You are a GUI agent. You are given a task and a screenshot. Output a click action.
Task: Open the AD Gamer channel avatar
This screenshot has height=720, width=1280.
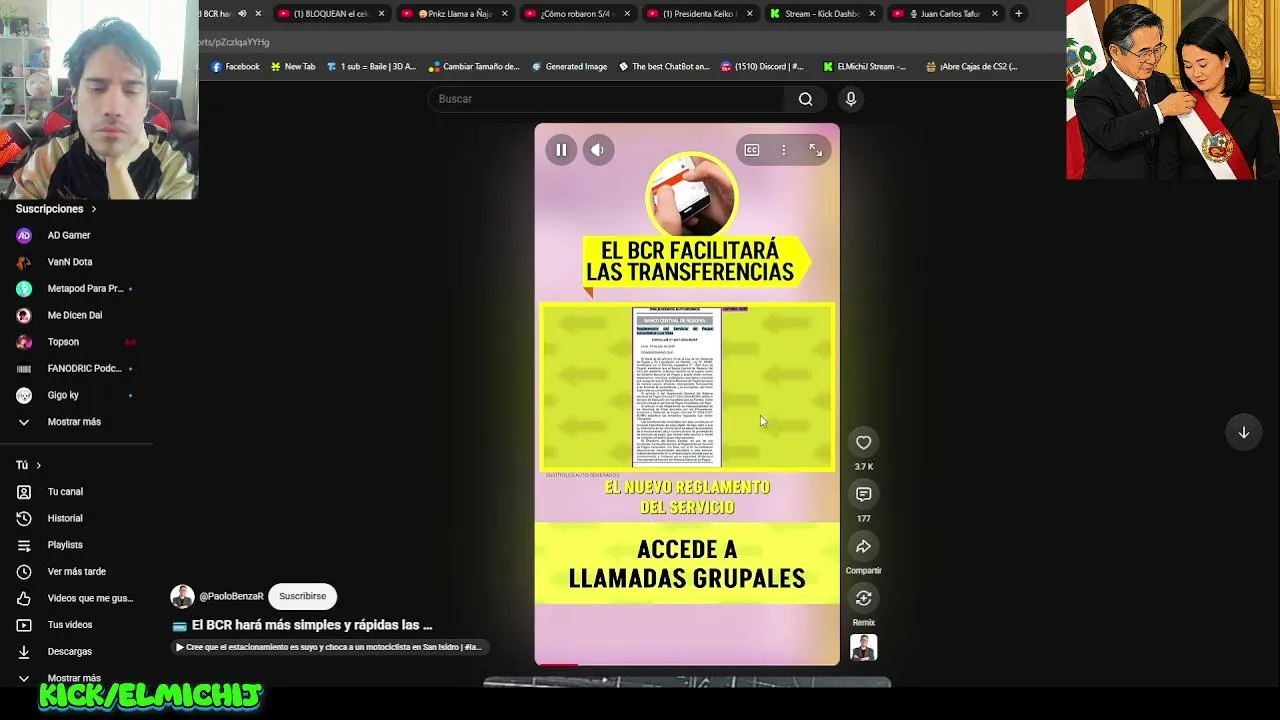[24, 235]
